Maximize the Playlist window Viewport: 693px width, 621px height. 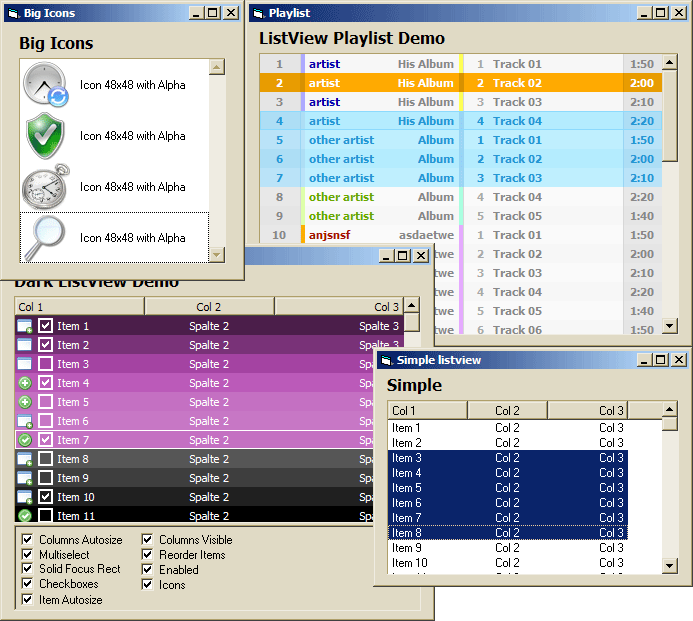coord(660,13)
